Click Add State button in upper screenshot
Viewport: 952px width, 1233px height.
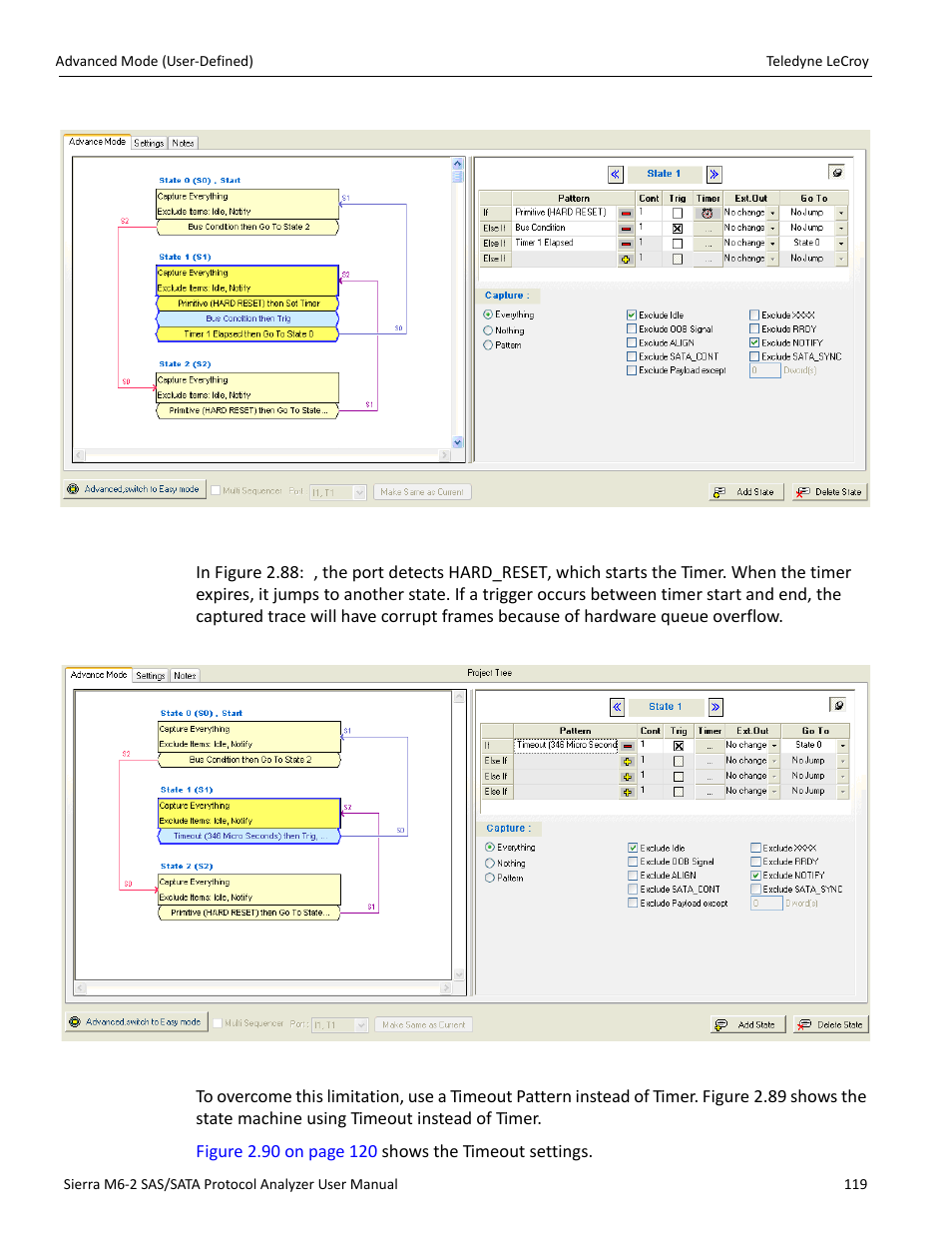pyautogui.click(x=746, y=492)
